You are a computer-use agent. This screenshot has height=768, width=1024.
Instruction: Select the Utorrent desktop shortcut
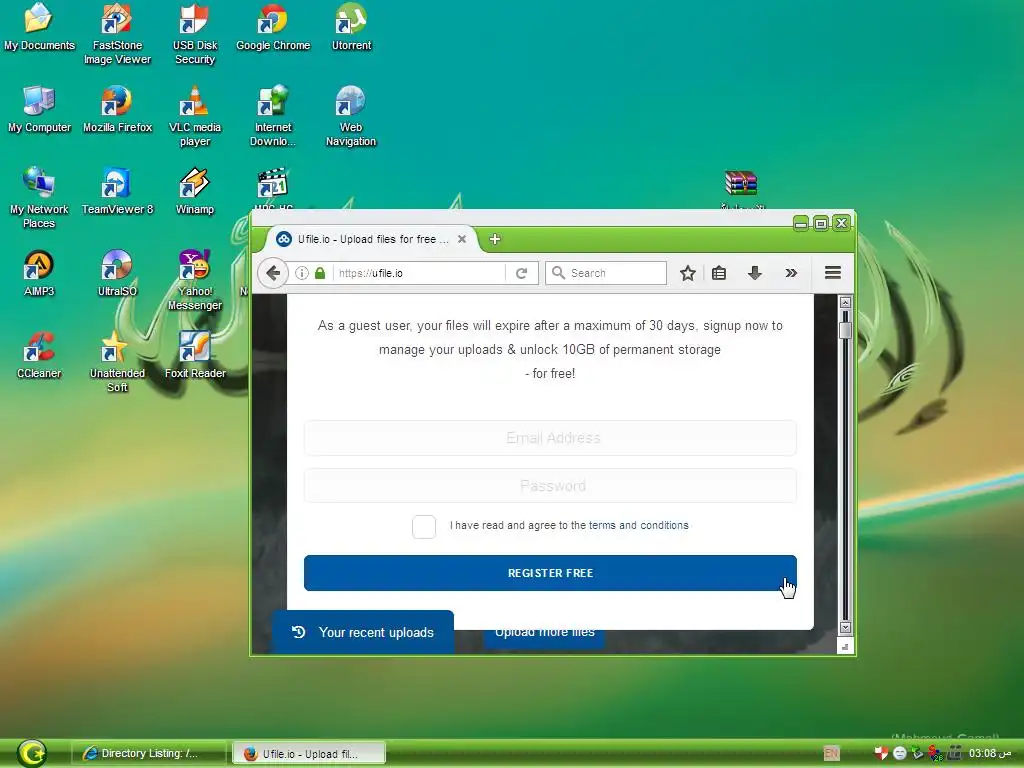coord(351,27)
